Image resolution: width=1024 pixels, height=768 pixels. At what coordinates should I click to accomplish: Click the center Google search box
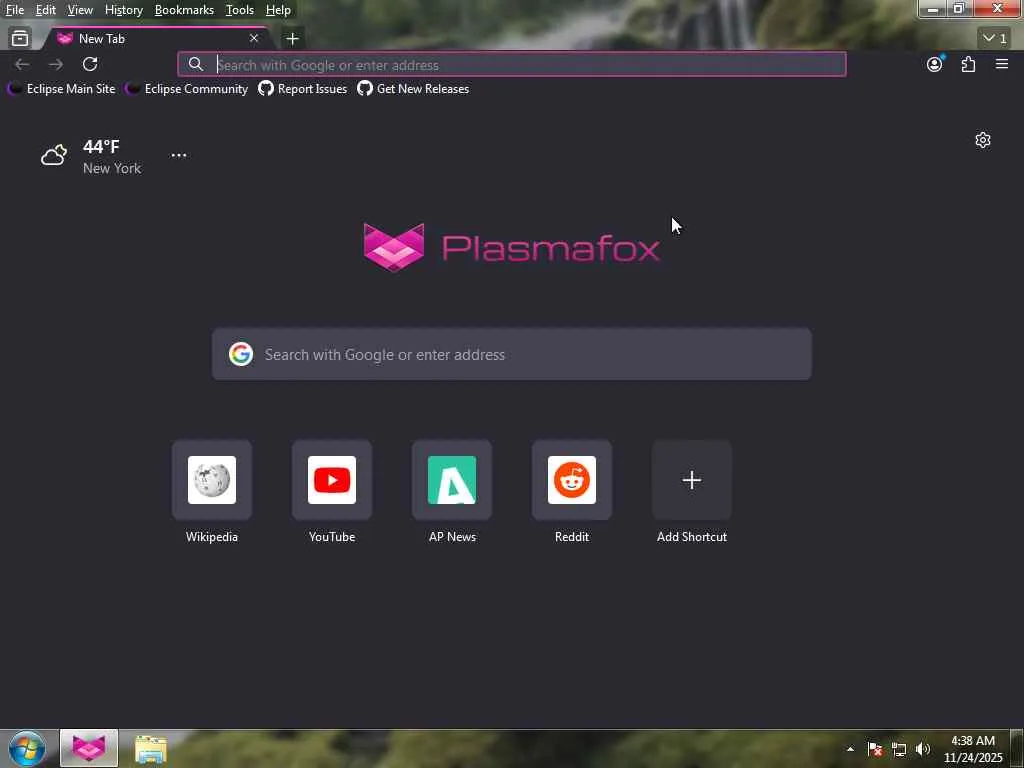point(512,355)
